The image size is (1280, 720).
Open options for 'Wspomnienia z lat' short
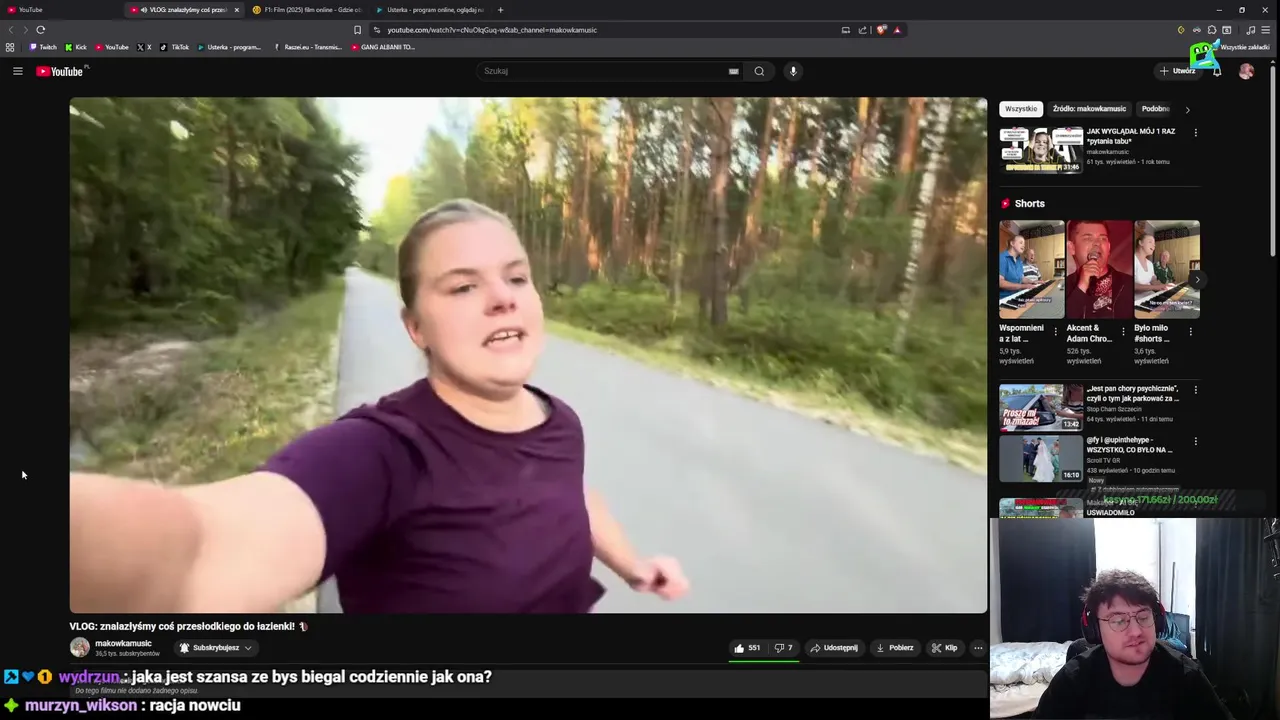coord(1055,331)
